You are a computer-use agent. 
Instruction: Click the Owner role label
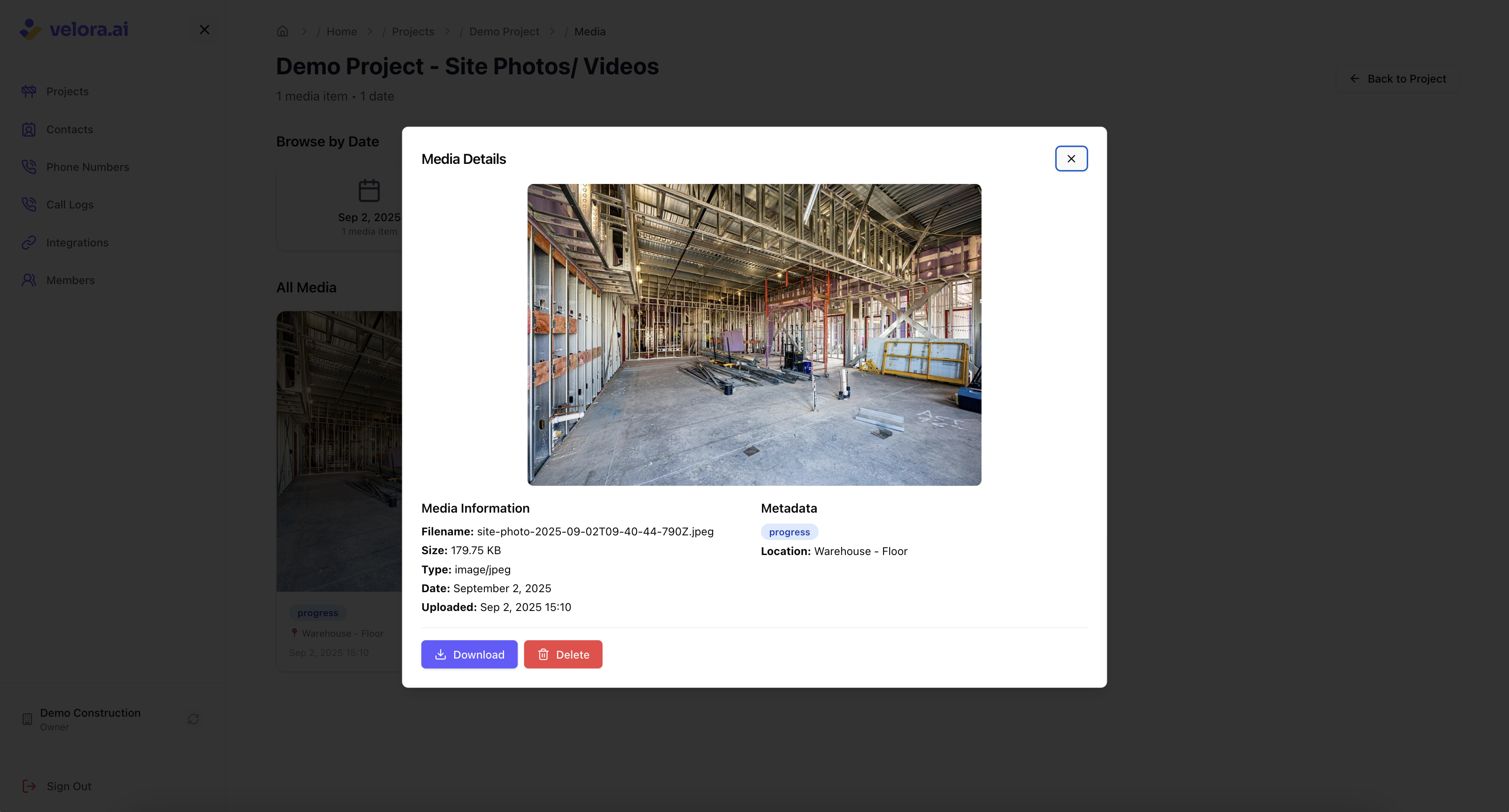(55, 726)
